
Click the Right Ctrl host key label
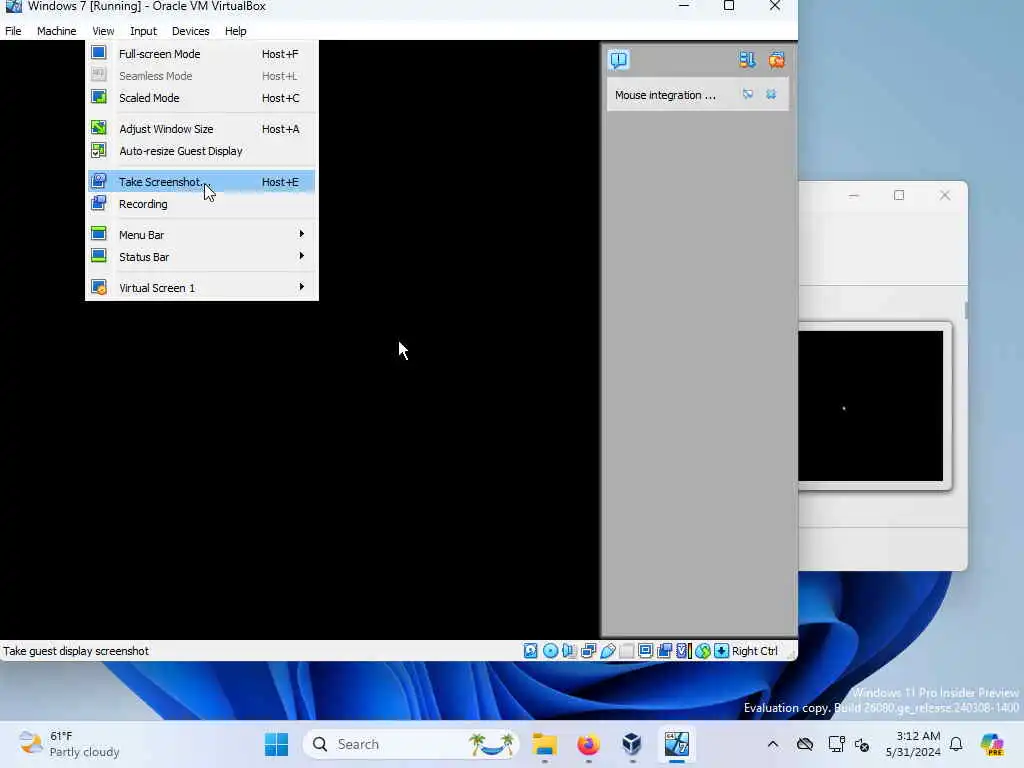click(754, 651)
